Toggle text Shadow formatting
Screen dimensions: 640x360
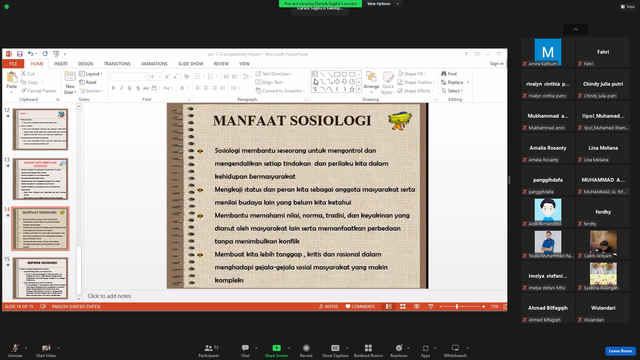138,88
